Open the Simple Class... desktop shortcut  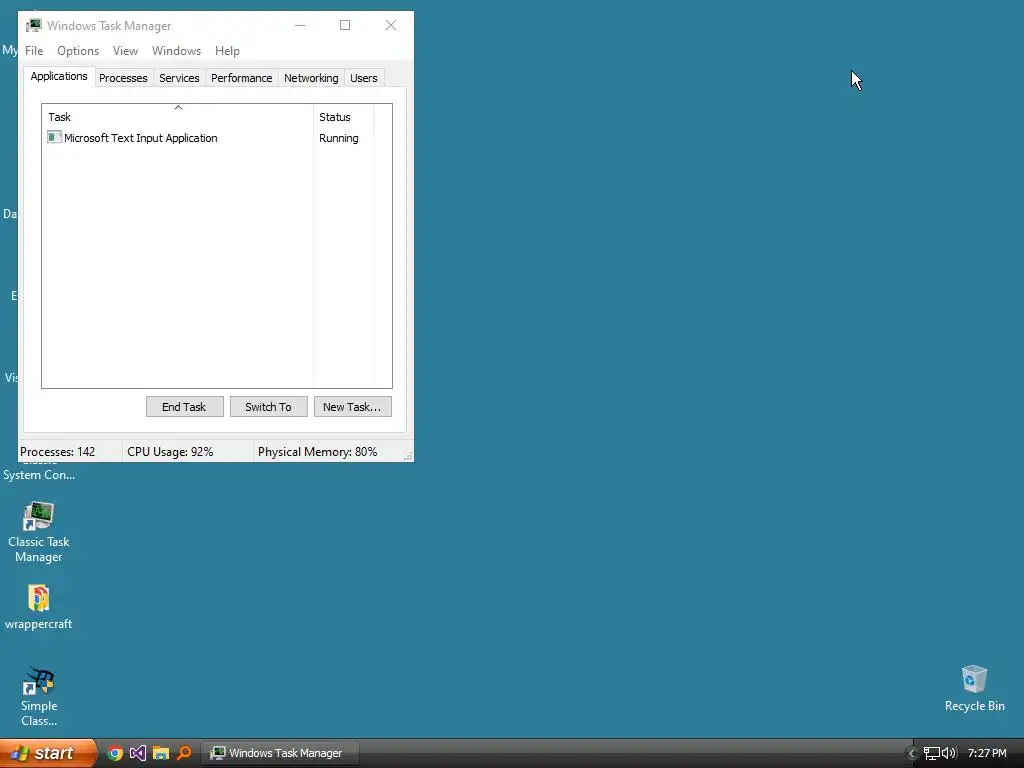[x=39, y=697]
